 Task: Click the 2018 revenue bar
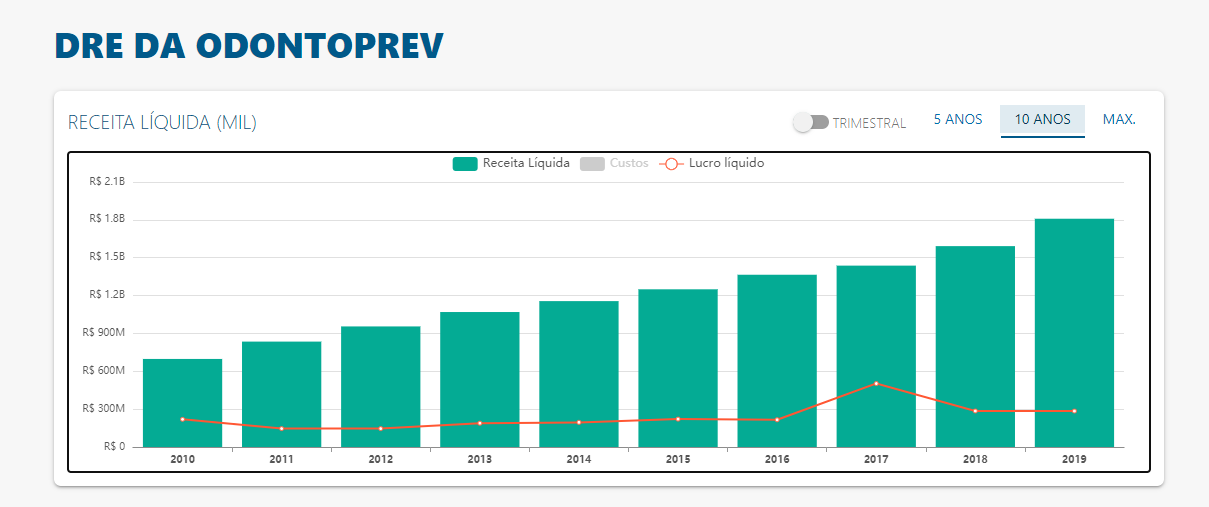pos(975,347)
